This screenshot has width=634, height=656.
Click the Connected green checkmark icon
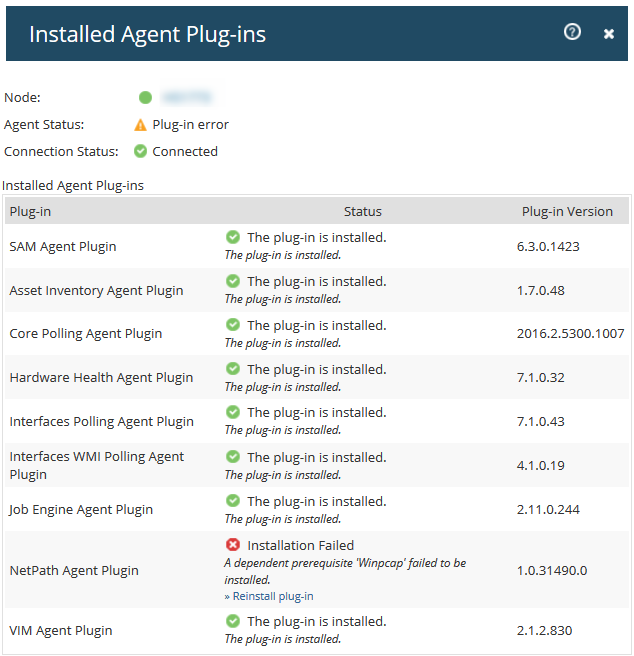141,152
